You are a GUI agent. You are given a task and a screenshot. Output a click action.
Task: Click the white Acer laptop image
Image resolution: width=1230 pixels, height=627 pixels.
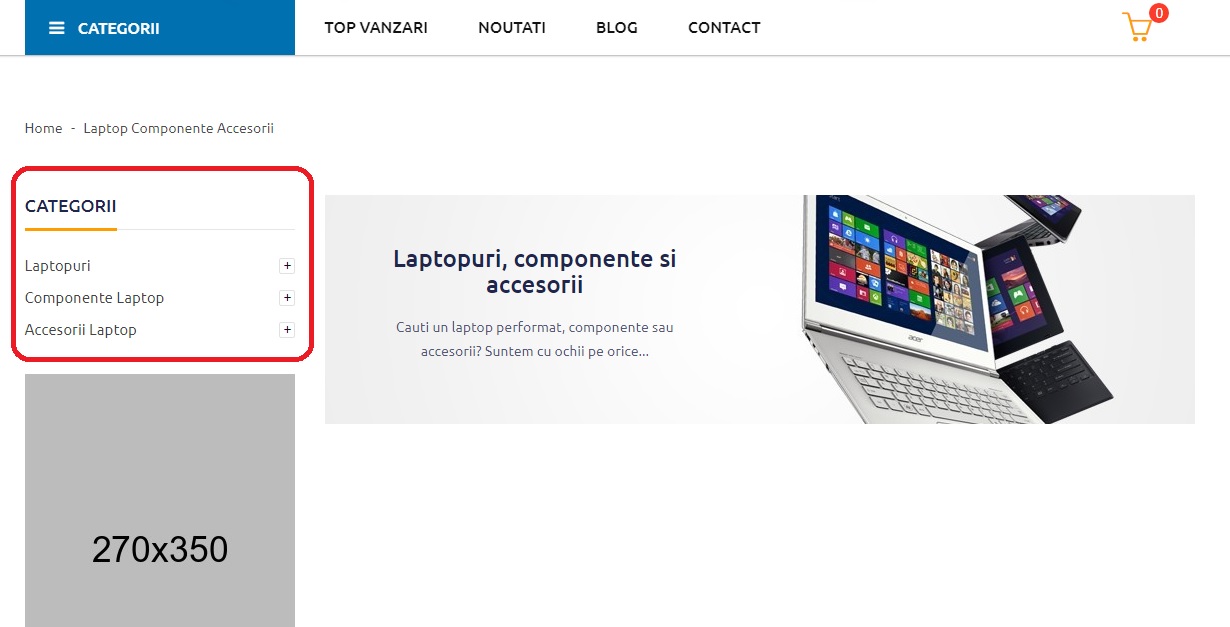[x=900, y=300]
